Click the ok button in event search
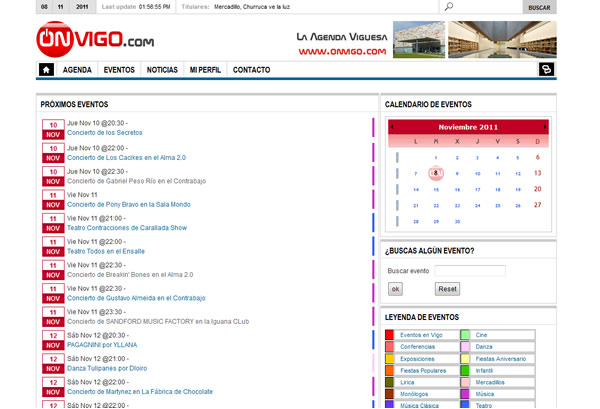 395,289
